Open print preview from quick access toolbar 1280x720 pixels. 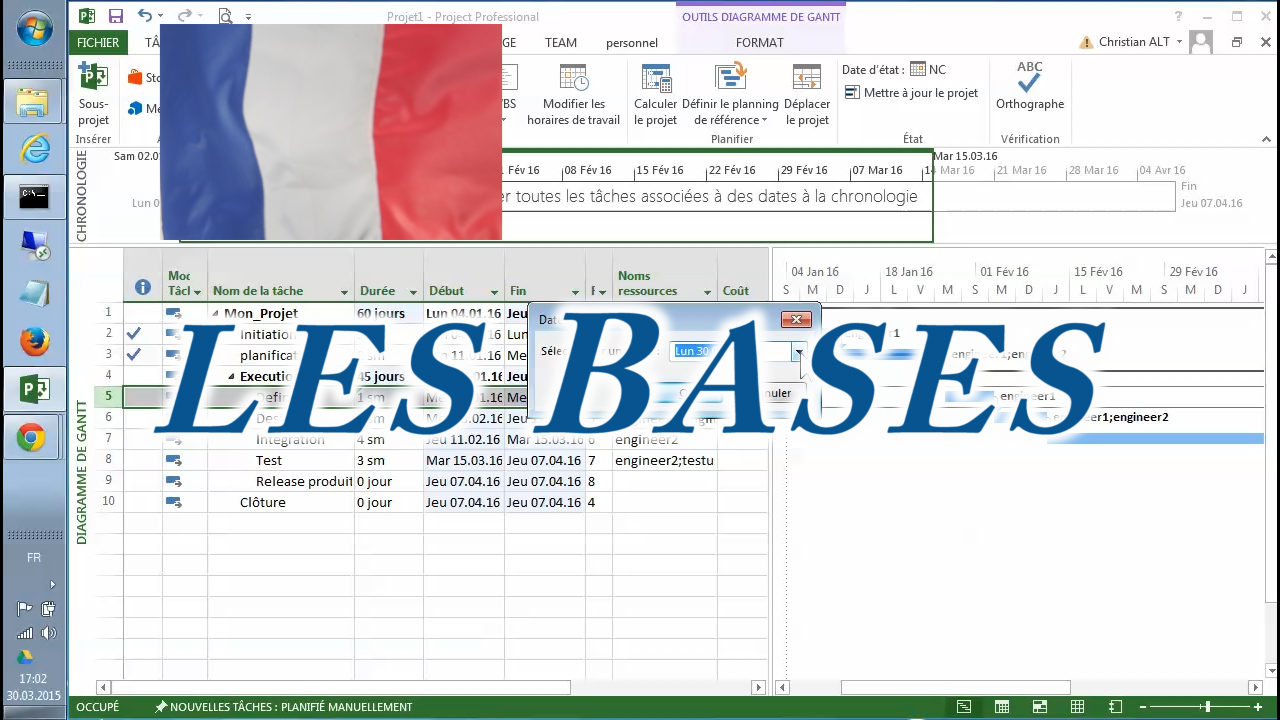[225, 16]
